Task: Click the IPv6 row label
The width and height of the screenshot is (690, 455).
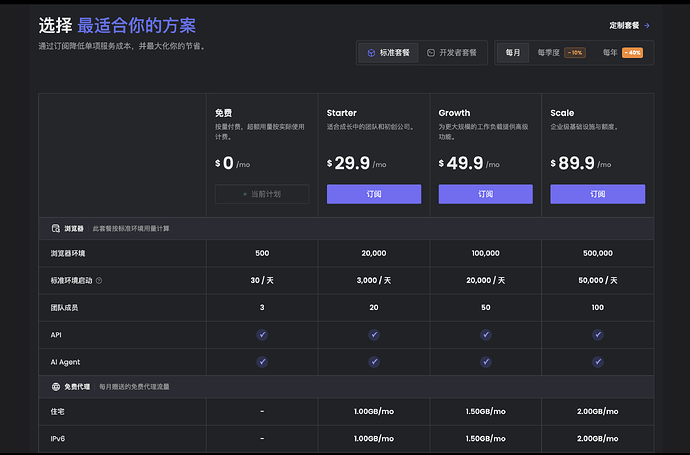Action: click(x=58, y=439)
